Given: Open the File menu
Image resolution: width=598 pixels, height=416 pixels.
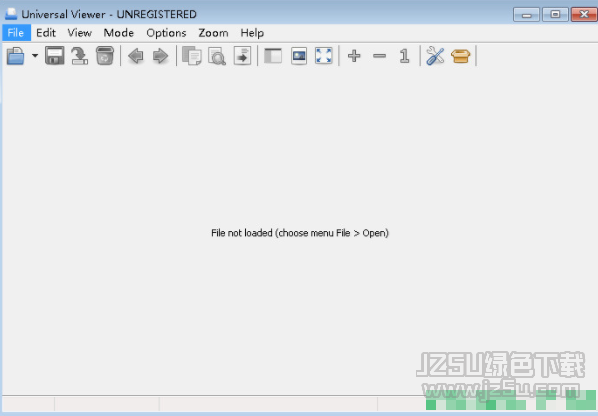Looking at the screenshot, I should (16, 33).
